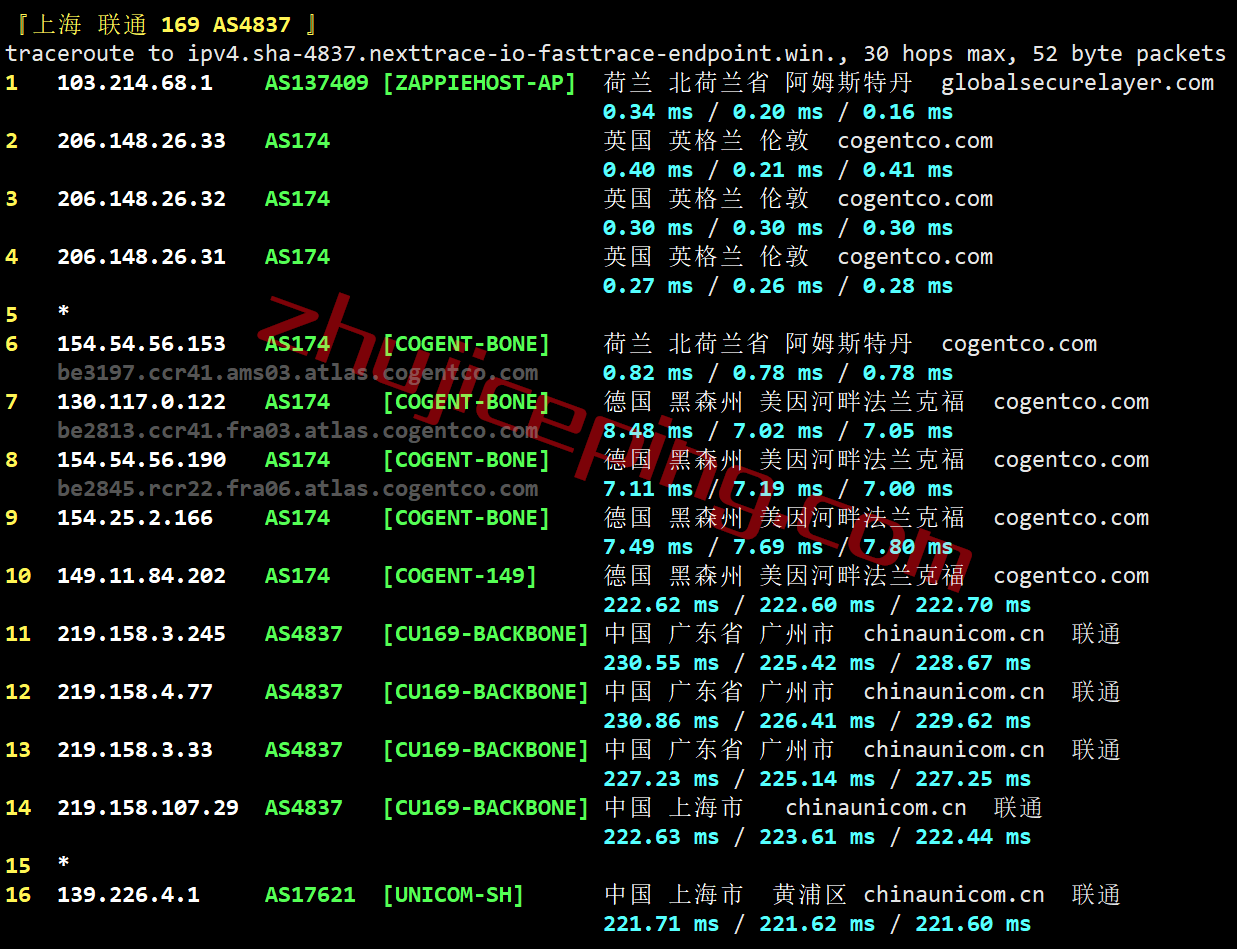Select the [UNICOM-SH] label
This screenshot has width=1237, height=949.
pyautogui.click(x=453, y=895)
